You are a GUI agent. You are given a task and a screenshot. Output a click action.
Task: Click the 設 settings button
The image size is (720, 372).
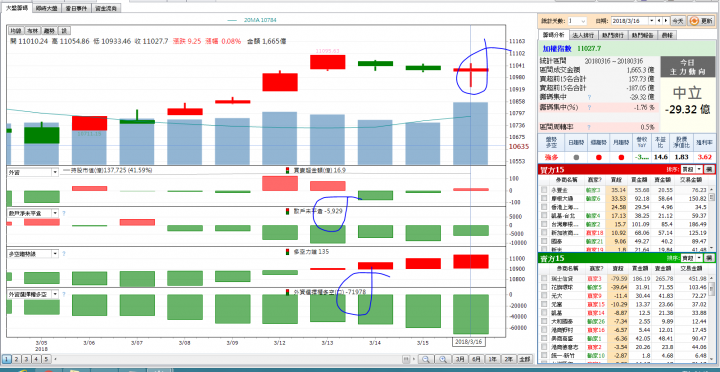64,30
